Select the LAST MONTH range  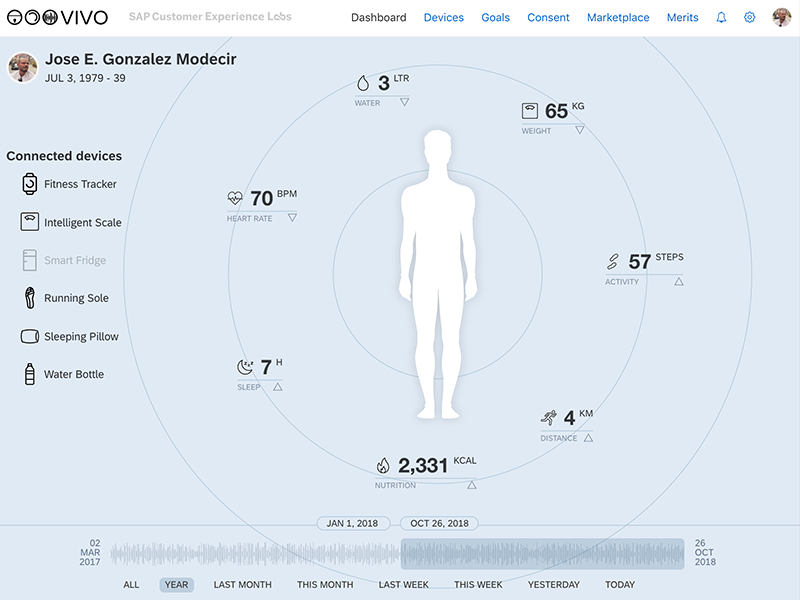click(242, 585)
